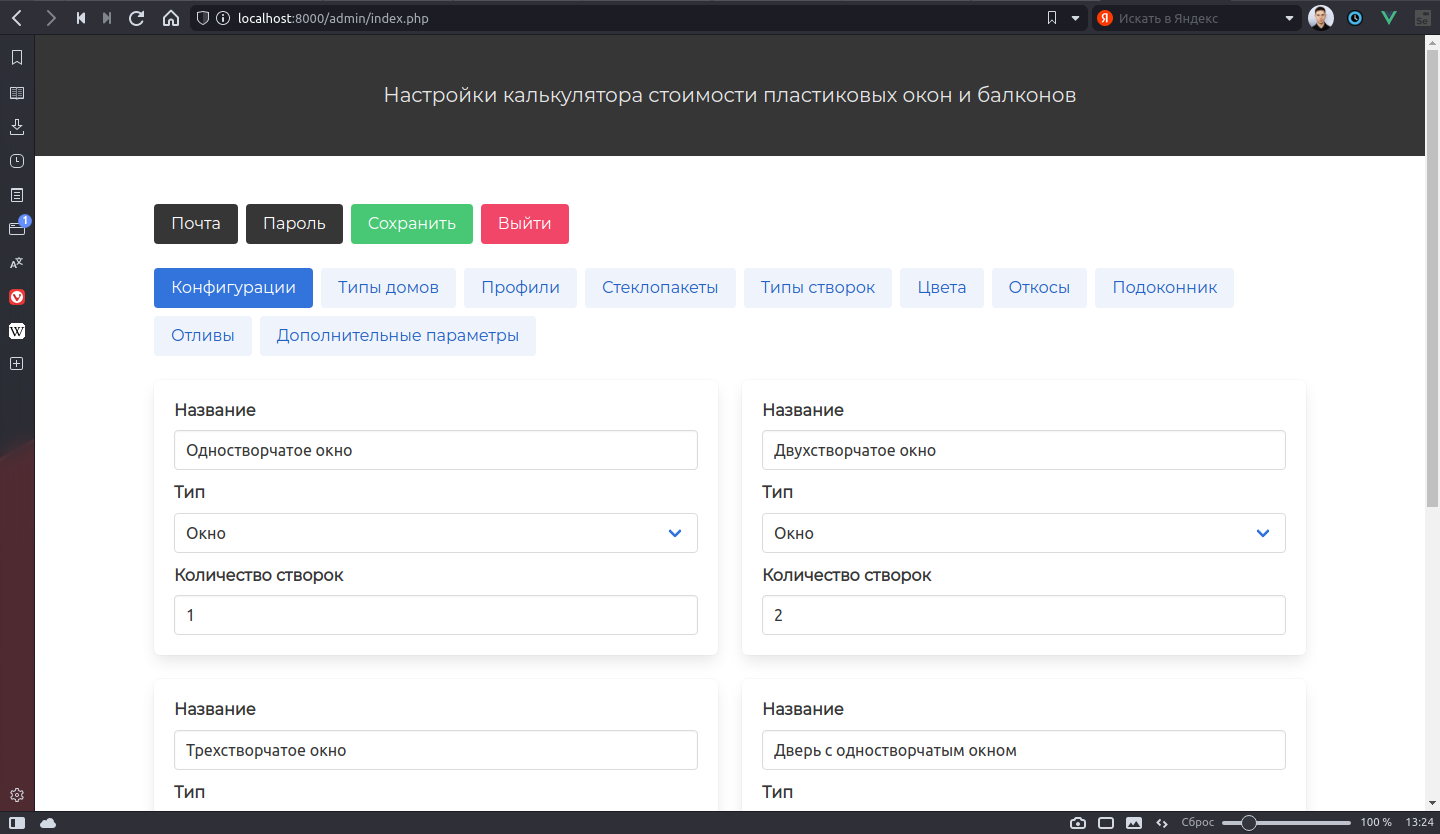Edit name field Дверь с одностворчатым окном
The image size is (1440, 834).
click(x=1024, y=750)
